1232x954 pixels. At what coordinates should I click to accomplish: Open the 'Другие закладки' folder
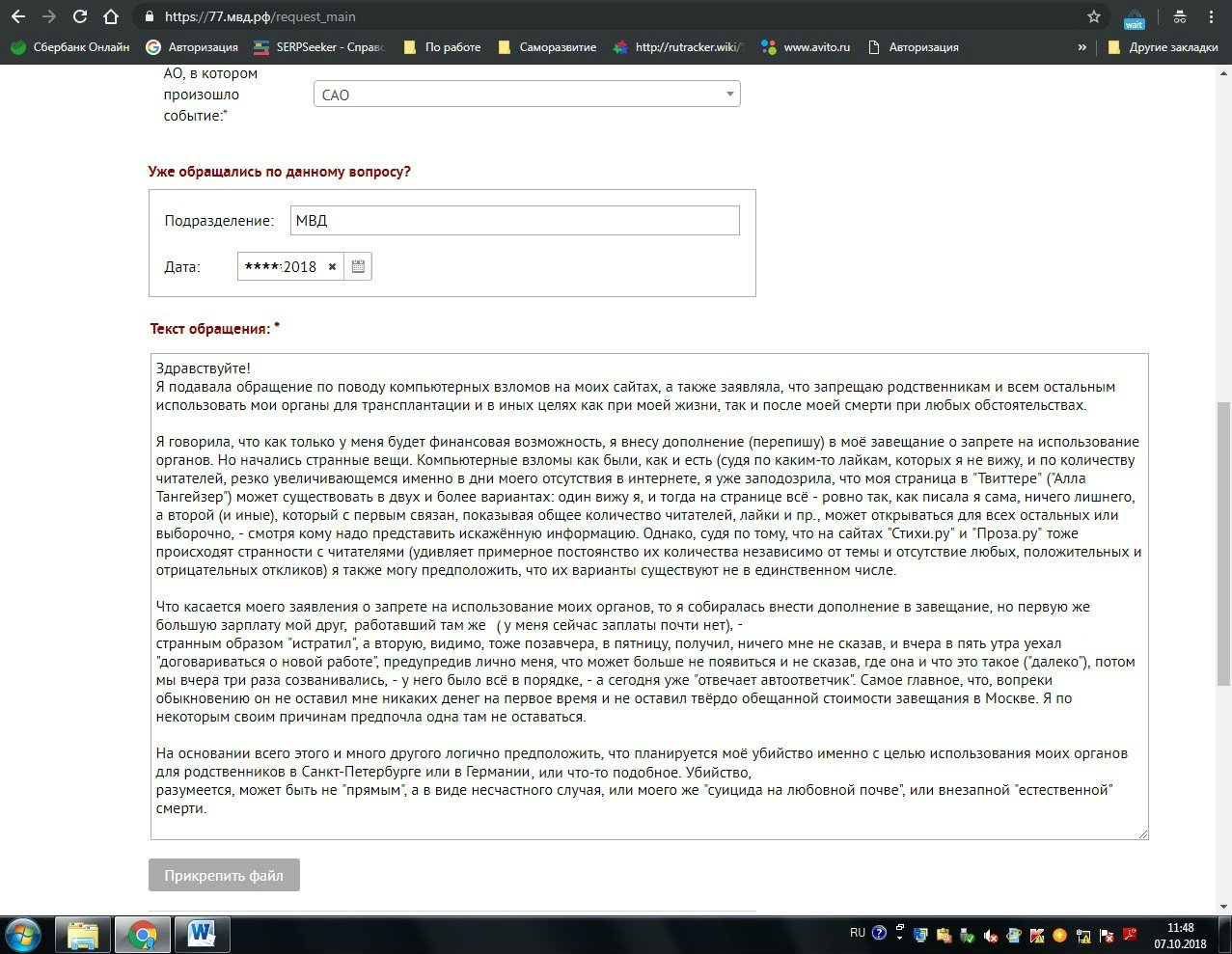[x=1163, y=46]
